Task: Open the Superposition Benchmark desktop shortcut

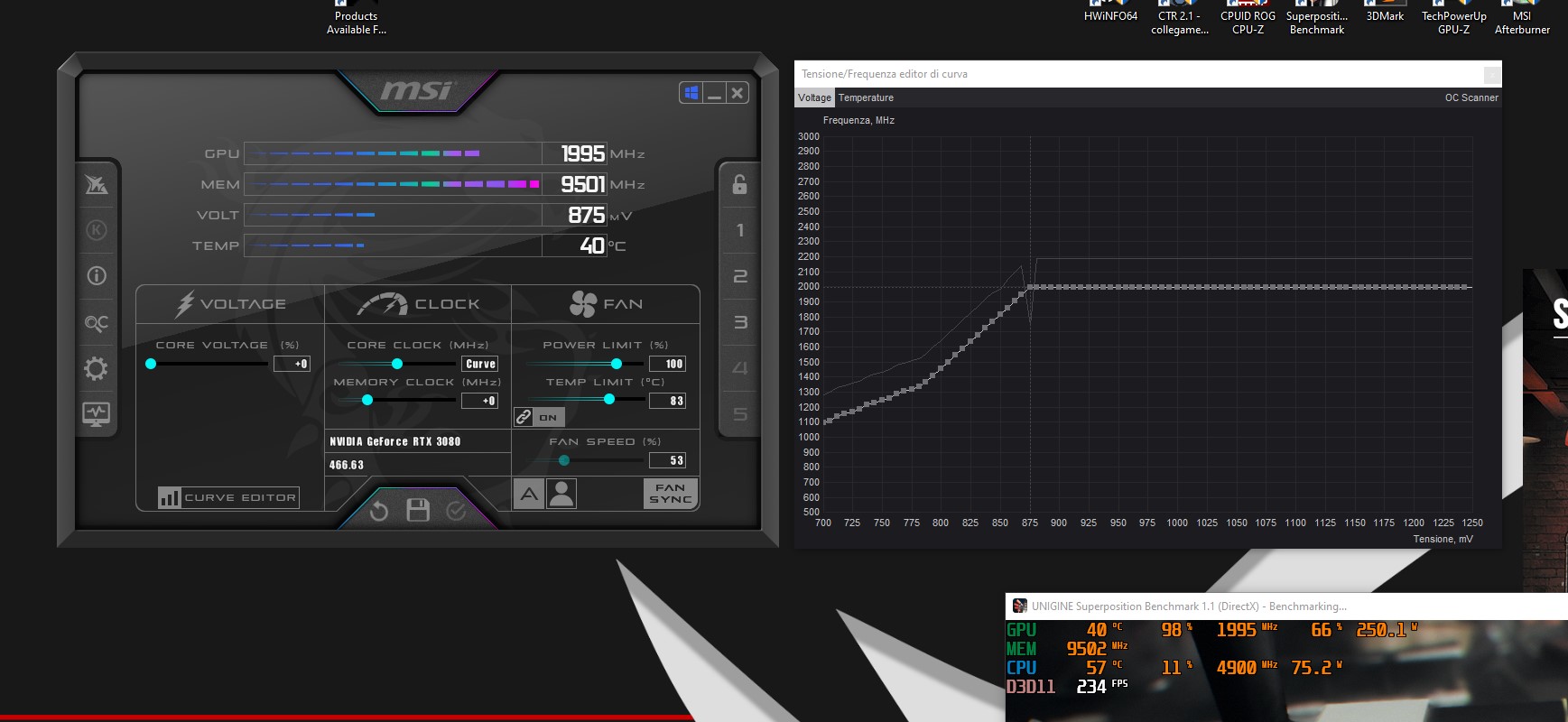Action: 1316,18
